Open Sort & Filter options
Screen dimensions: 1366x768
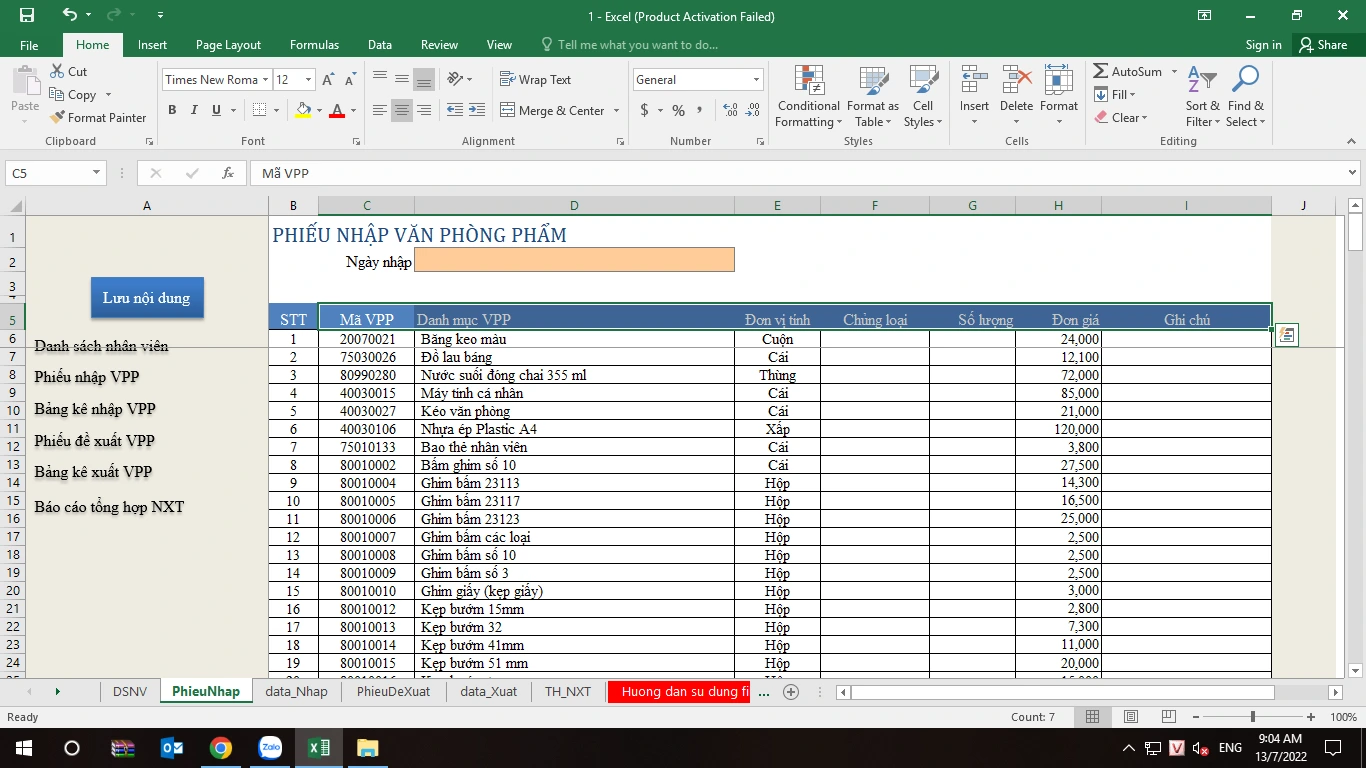click(x=1203, y=97)
